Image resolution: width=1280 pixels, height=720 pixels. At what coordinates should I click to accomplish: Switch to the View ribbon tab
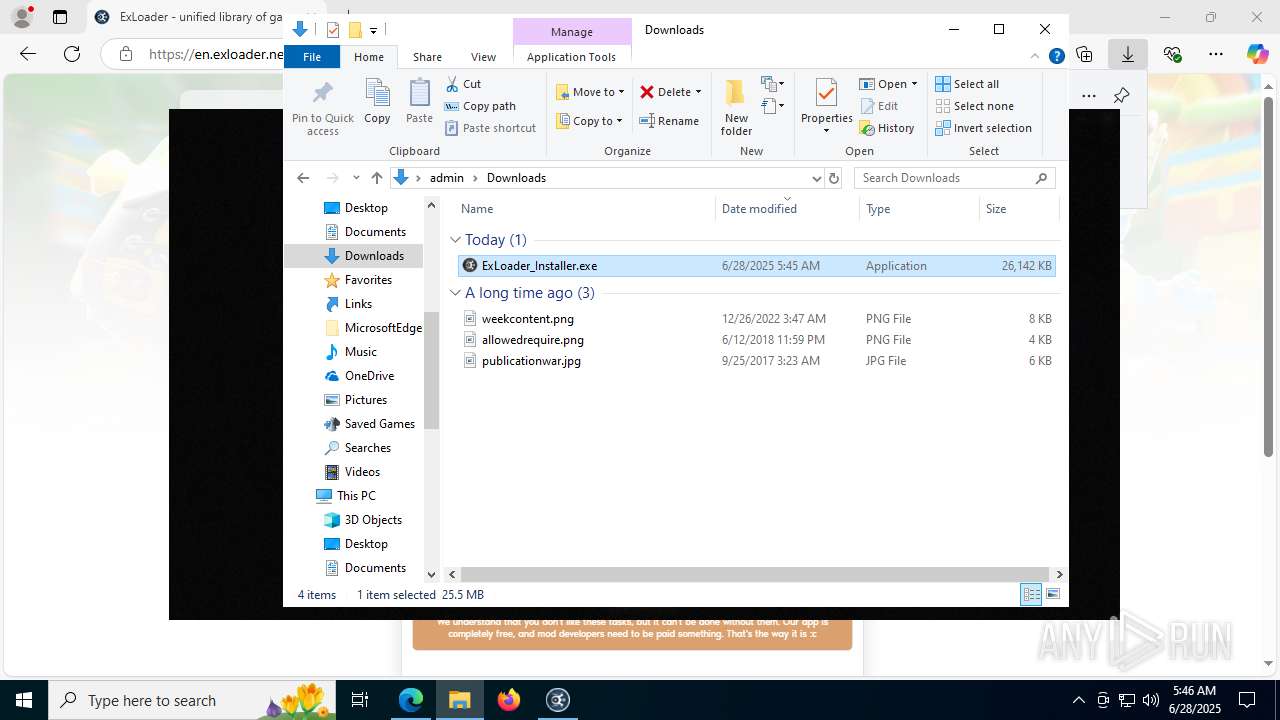[483, 57]
